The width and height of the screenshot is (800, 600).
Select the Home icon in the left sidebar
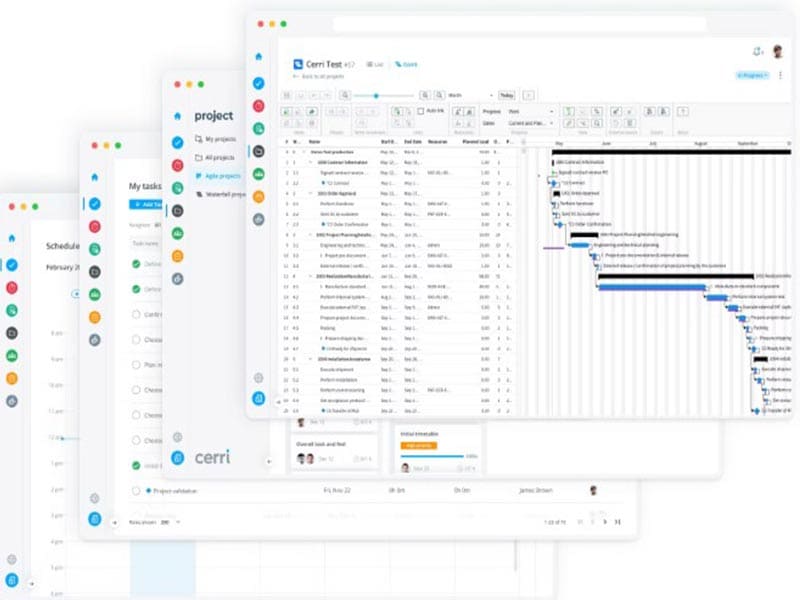258,54
